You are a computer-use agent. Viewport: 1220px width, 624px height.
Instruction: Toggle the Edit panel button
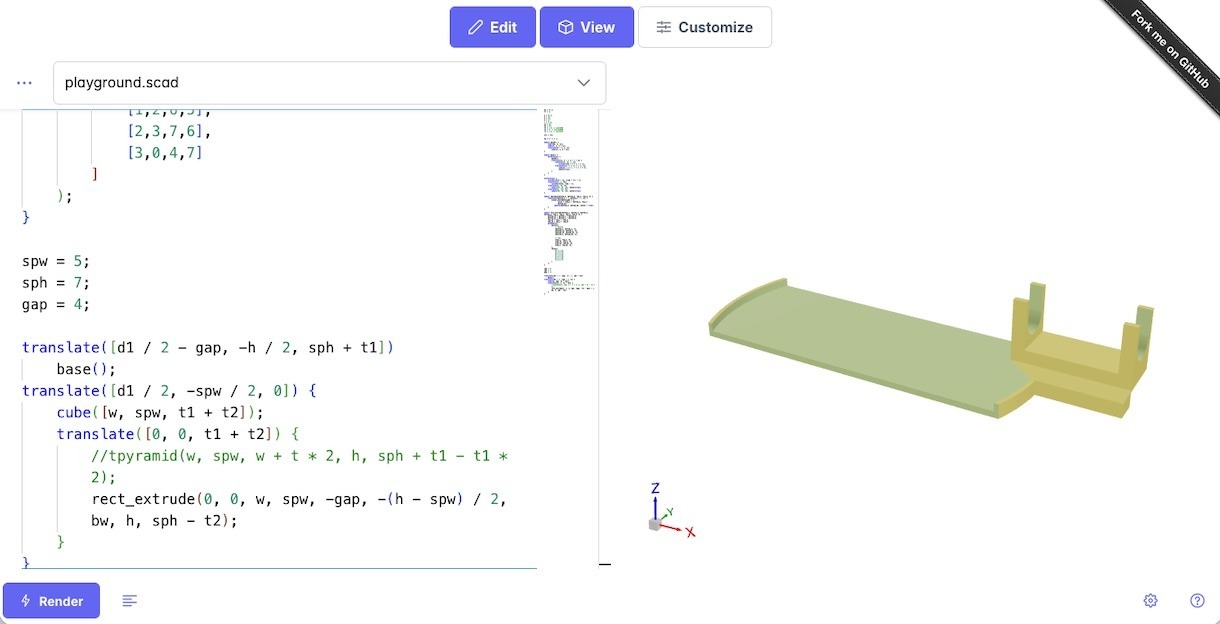click(x=493, y=27)
